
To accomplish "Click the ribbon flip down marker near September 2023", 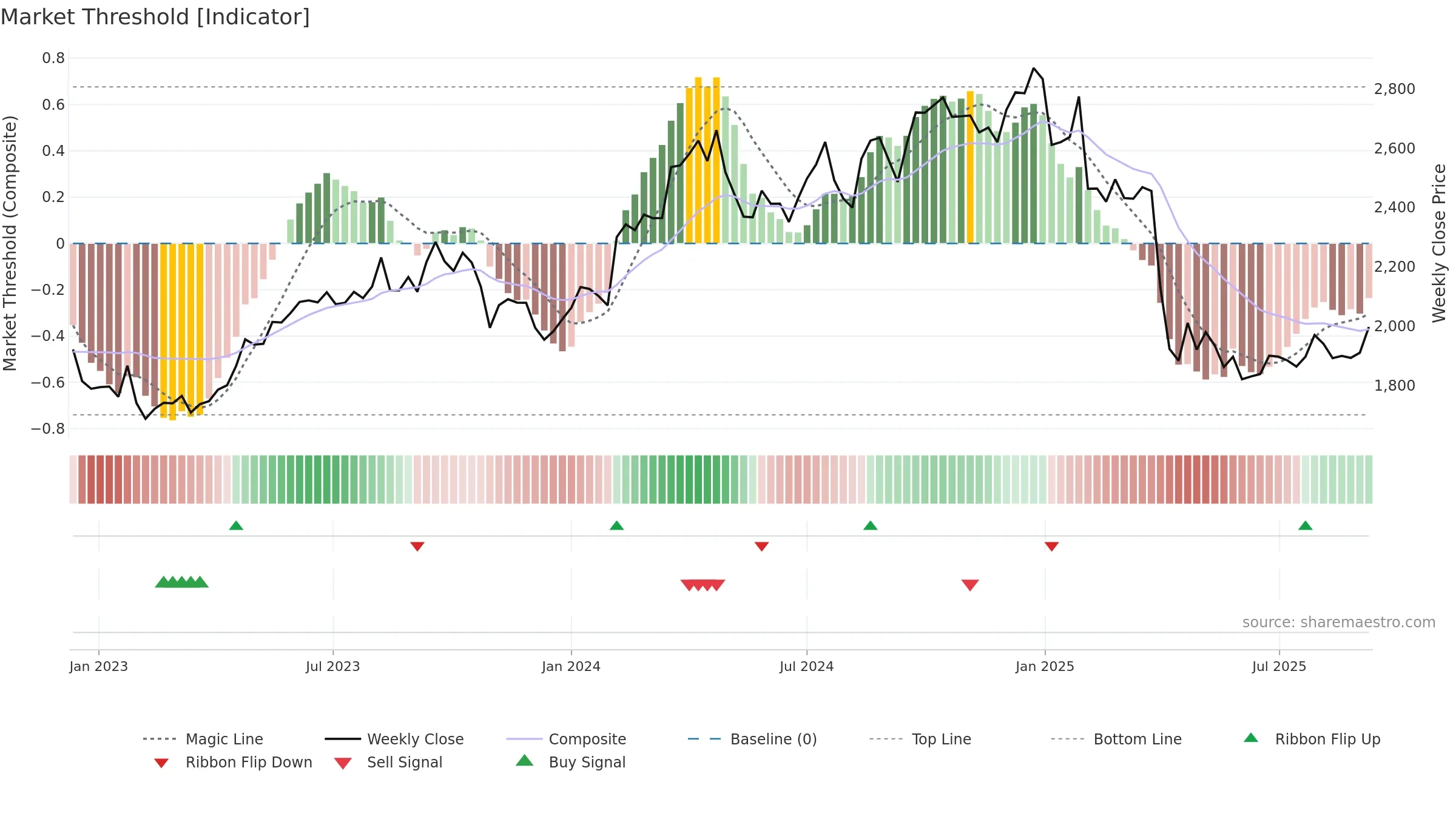I will [x=417, y=547].
